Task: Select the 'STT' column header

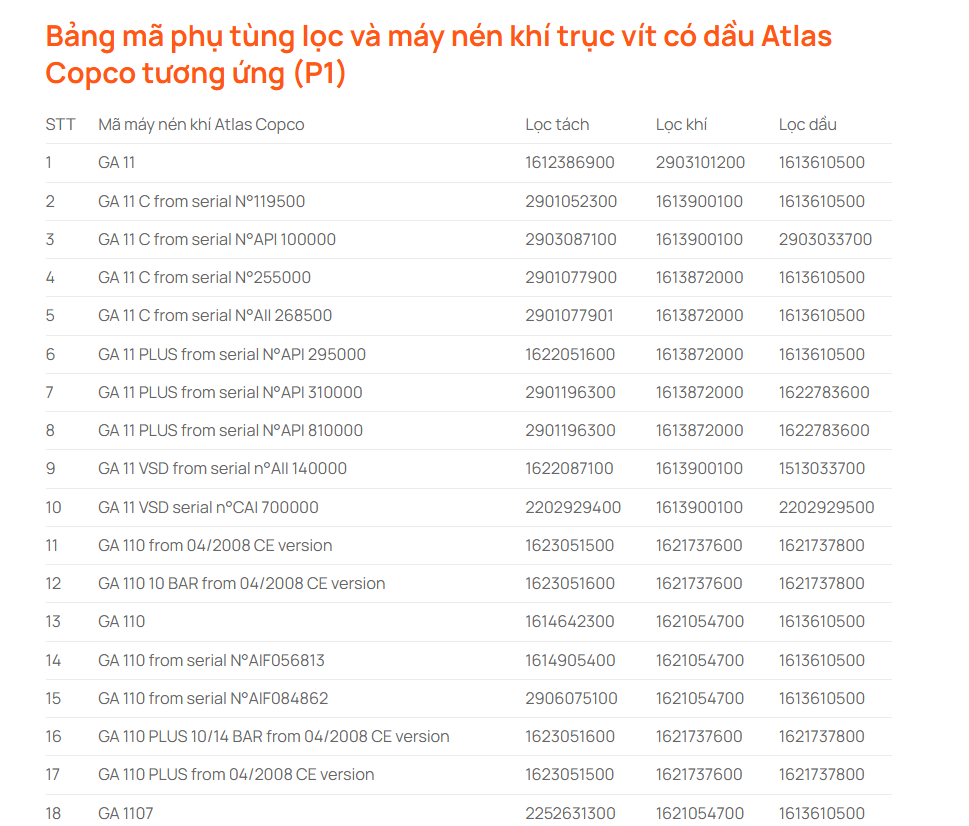Action: click(x=60, y=125)
